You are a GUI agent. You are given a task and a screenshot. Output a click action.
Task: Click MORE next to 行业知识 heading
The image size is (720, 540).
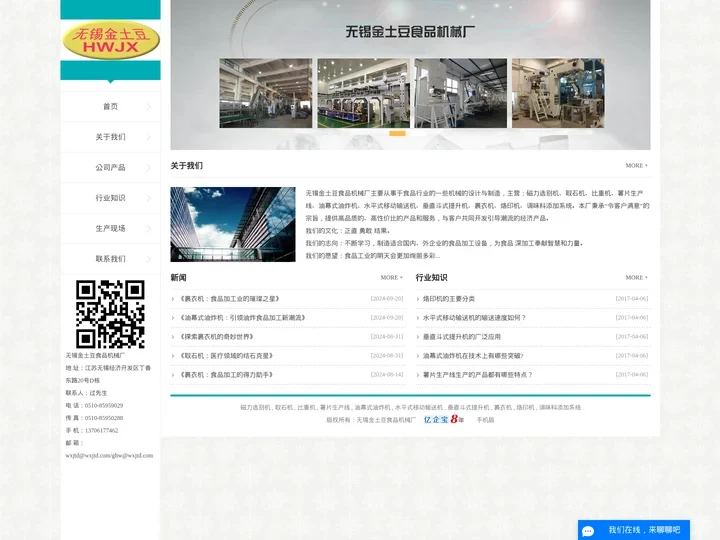point(636,277)
